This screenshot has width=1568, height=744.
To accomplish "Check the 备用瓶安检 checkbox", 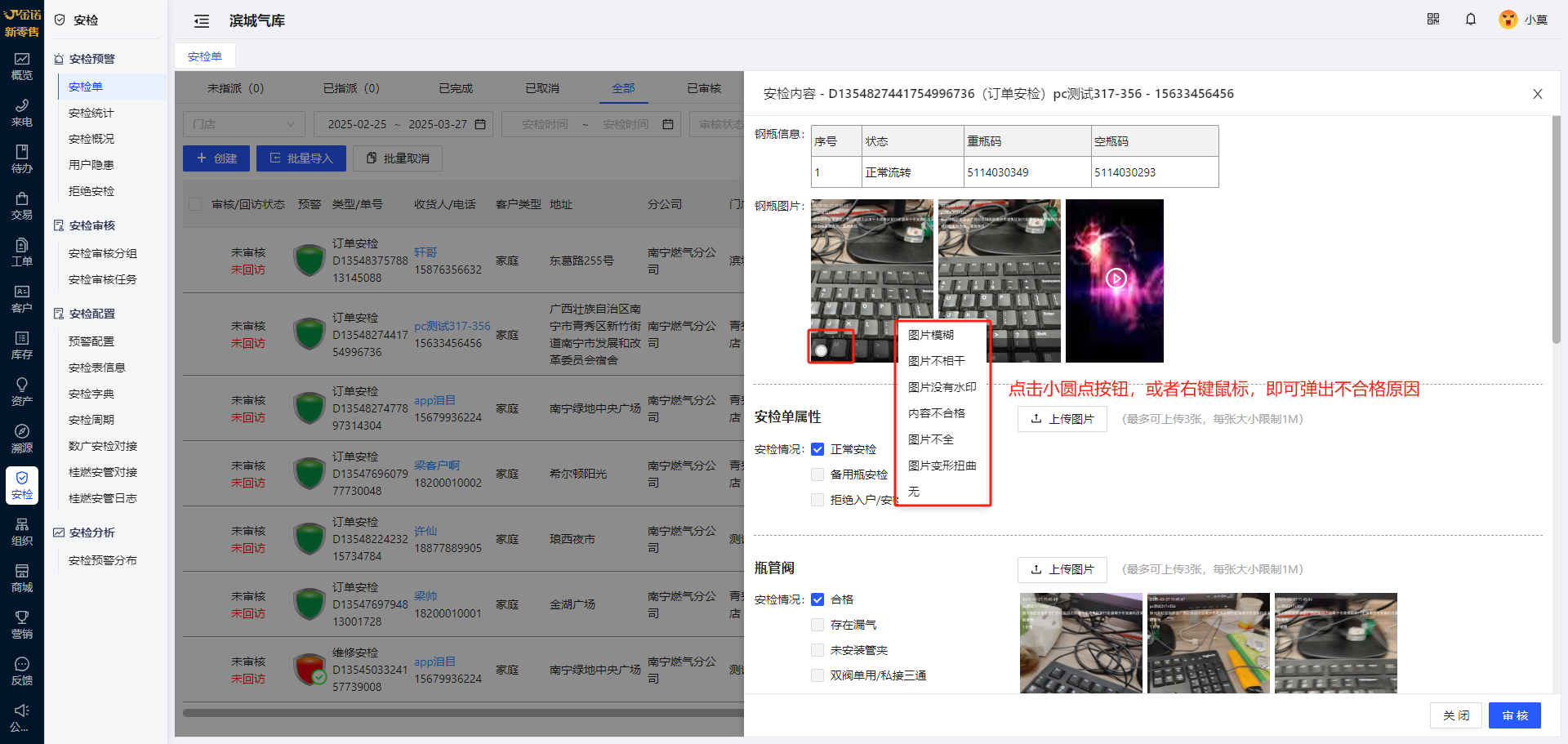I will point(817,474).
